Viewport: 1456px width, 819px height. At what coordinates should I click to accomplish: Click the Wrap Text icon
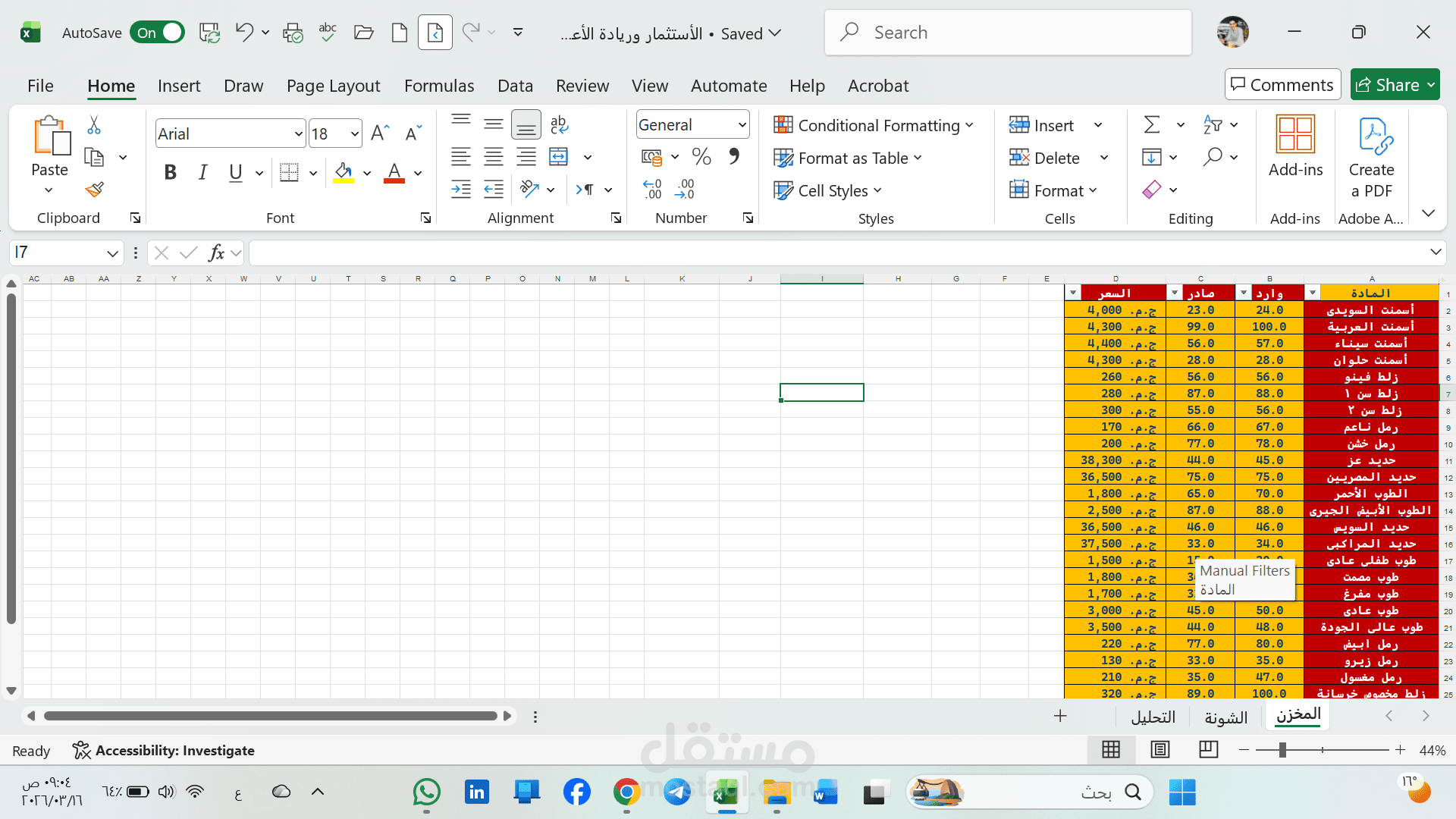pyautogui.click(x=559, y=124)
